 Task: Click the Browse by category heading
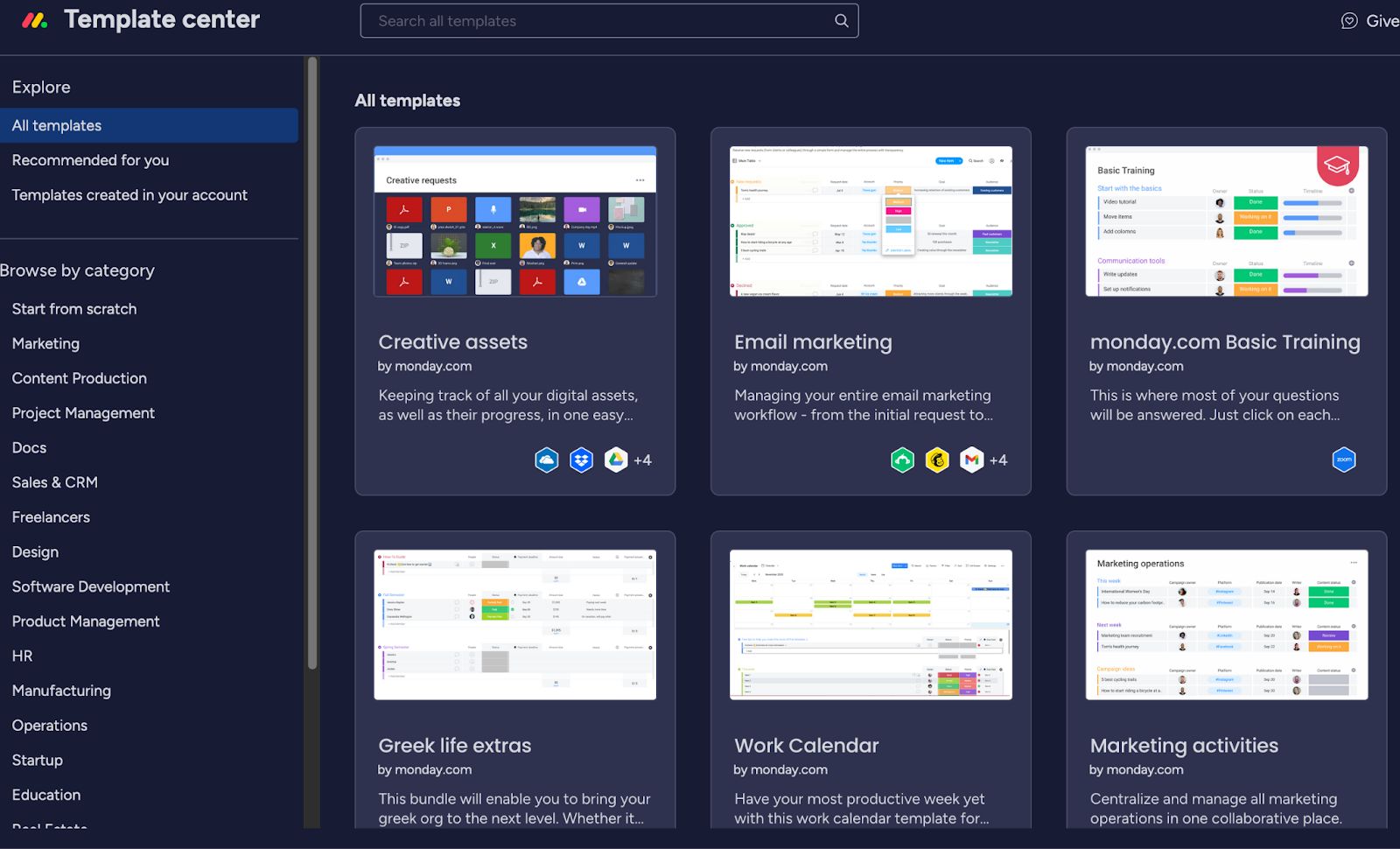77,271
